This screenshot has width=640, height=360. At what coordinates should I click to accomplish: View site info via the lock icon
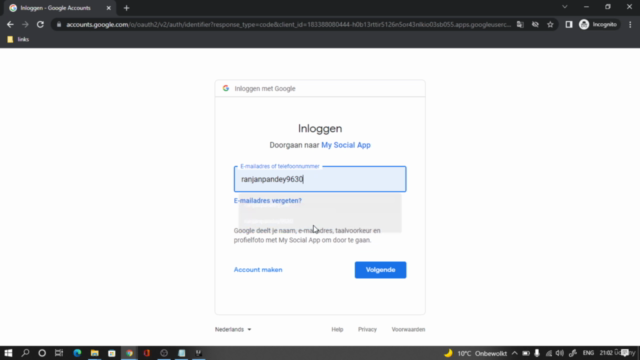point(59,24)
